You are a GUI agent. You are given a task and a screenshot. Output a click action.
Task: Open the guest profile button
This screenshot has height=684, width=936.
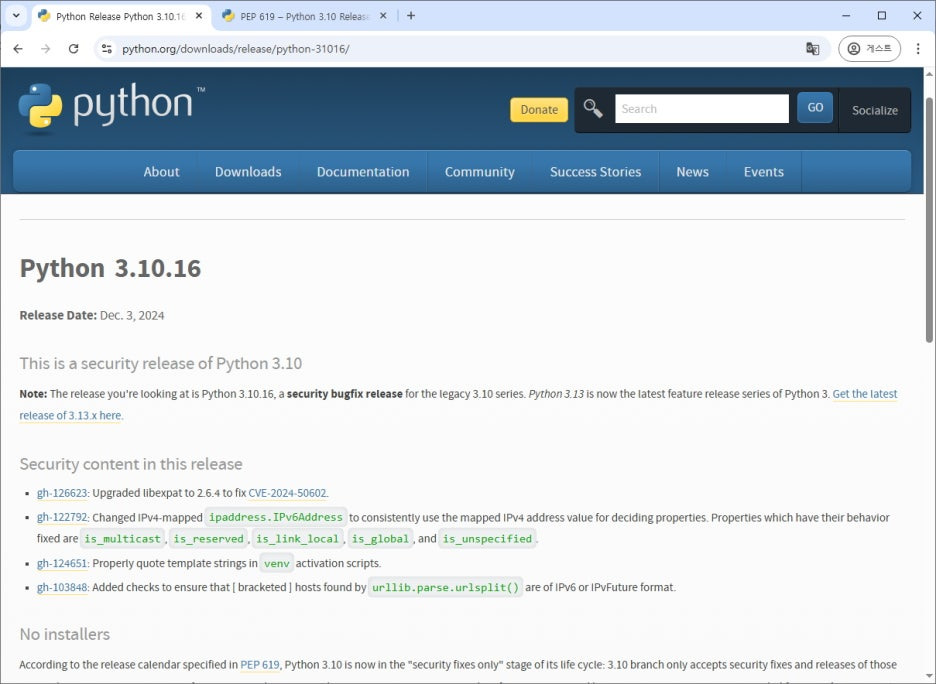click(869, 49)
